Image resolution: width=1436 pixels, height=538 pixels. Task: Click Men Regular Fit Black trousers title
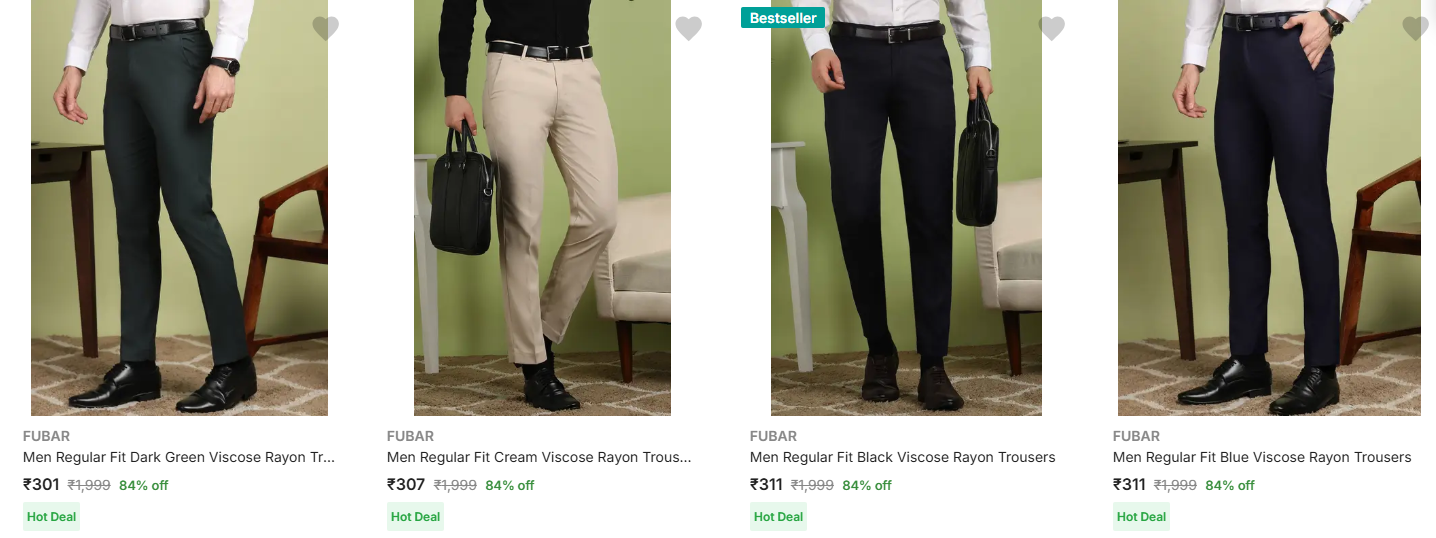[902, 457]
